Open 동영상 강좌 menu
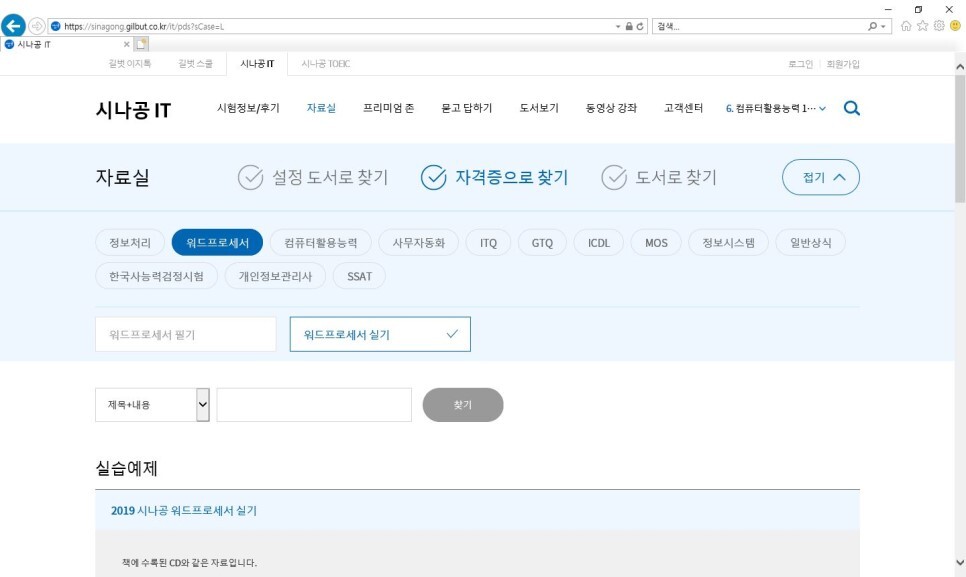 (611, 108)
